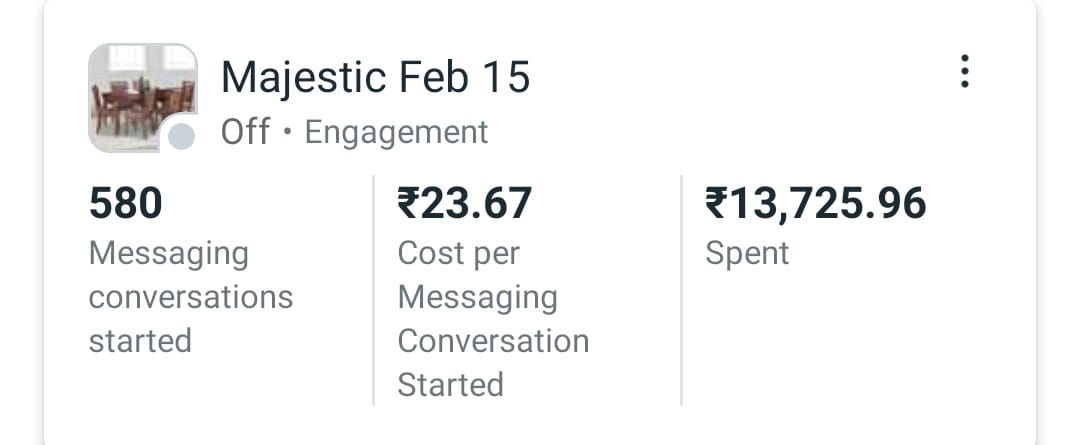The image size is (1080, 445).
Task: Click the rupee symbol before 23.67
Action: tap(408, 204)
